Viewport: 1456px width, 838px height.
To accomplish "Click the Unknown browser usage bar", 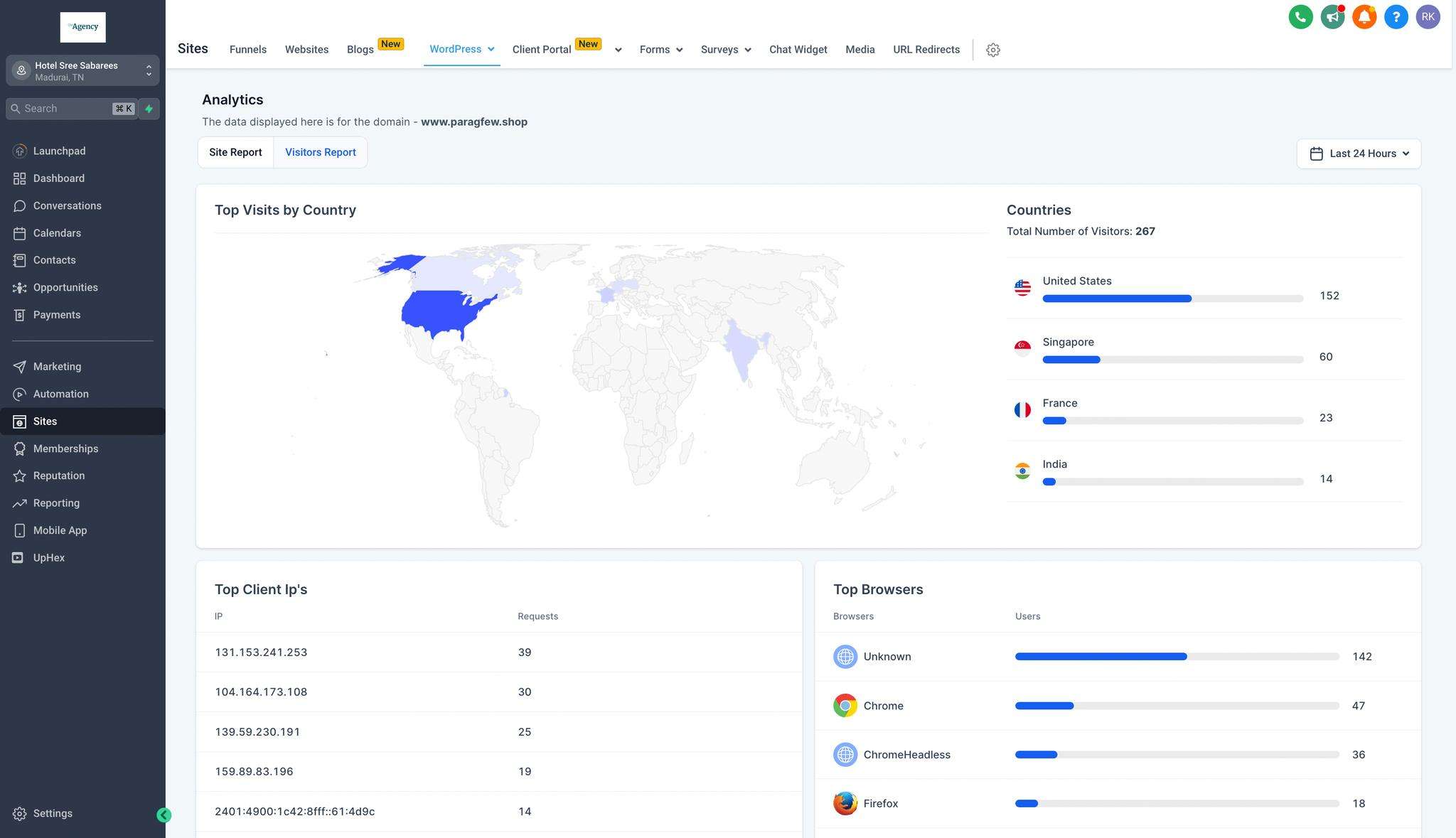I will 1177,657.
